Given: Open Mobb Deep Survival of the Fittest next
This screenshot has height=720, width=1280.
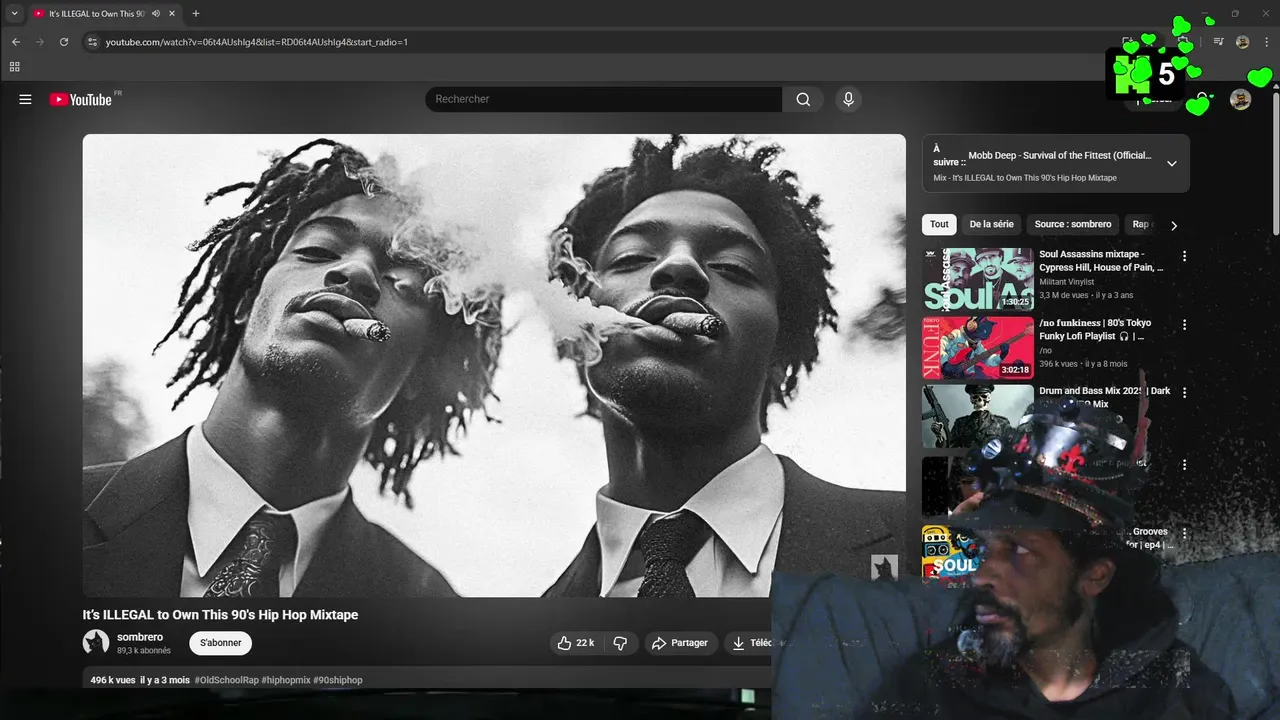Looking at the screenshot, I should point(1060,155).
